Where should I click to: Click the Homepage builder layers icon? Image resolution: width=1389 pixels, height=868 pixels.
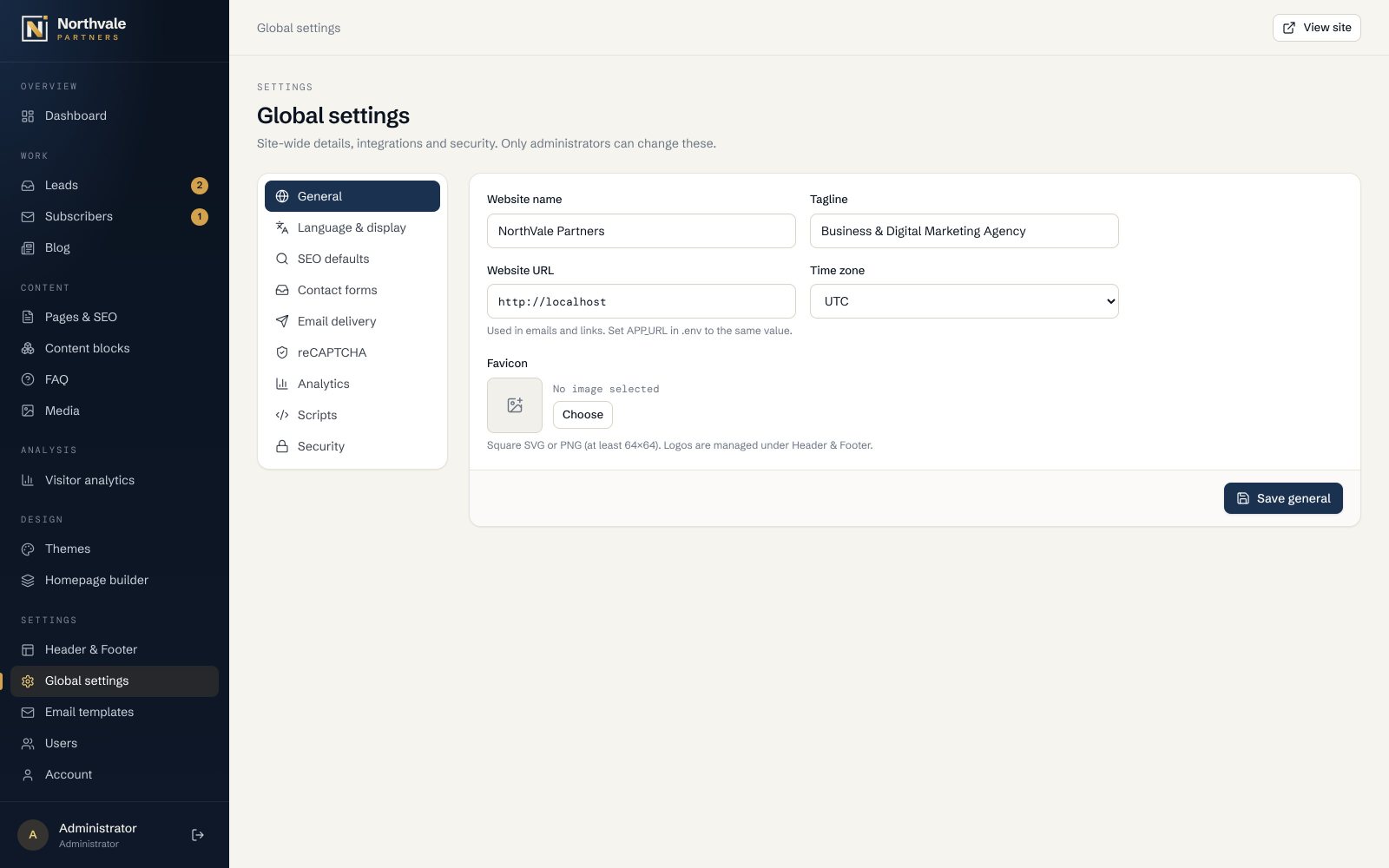click(28, 581)
